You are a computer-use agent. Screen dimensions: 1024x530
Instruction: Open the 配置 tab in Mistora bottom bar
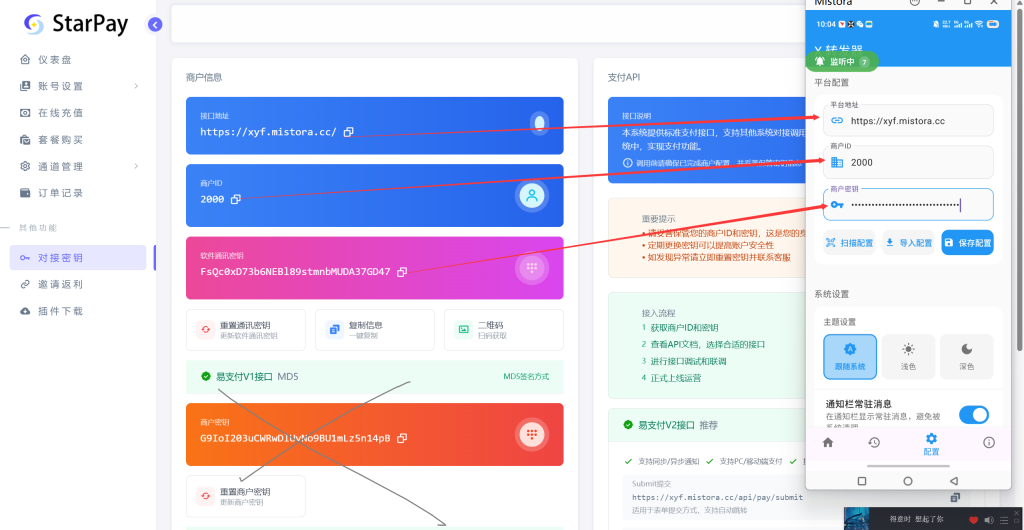(x=931, y=444)
